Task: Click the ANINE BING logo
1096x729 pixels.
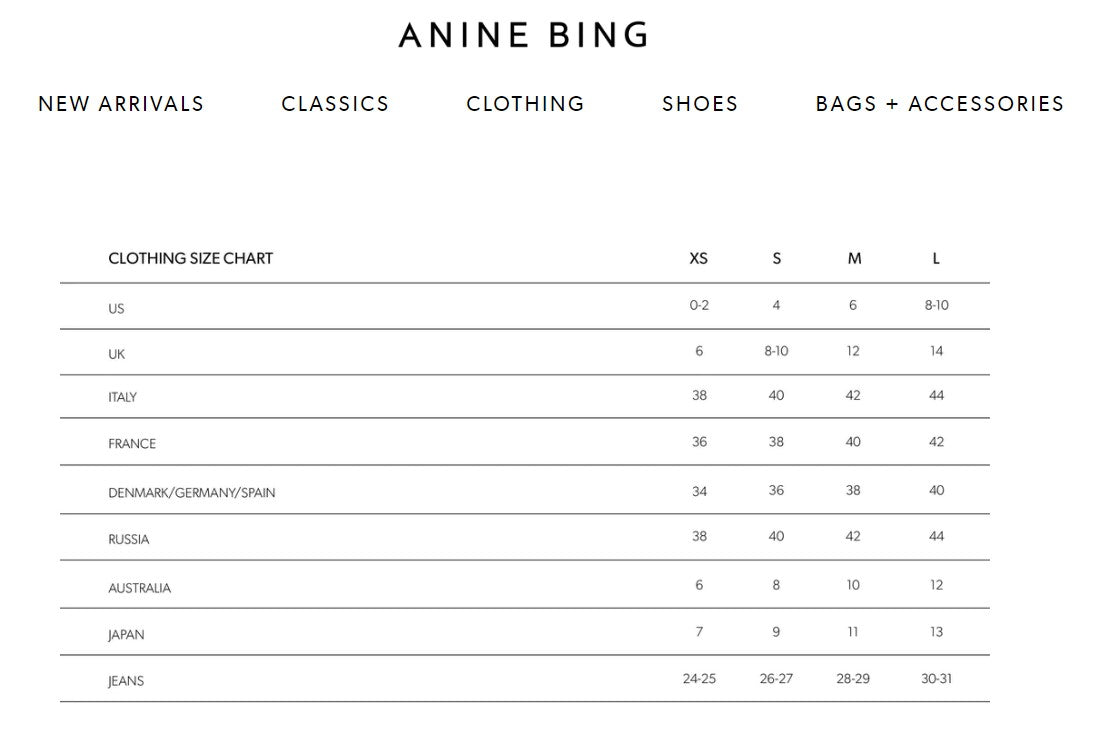Action: click(523, 35)
